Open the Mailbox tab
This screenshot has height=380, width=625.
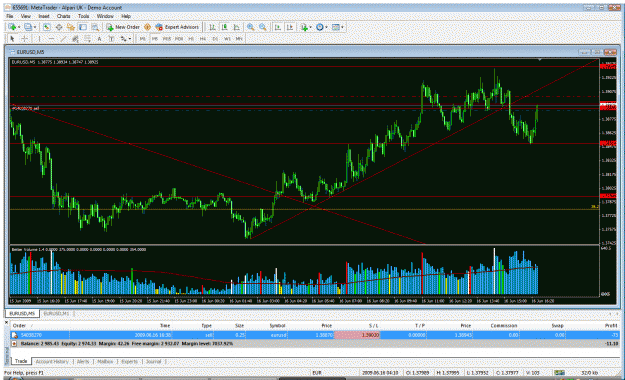[x=105, y=361]
